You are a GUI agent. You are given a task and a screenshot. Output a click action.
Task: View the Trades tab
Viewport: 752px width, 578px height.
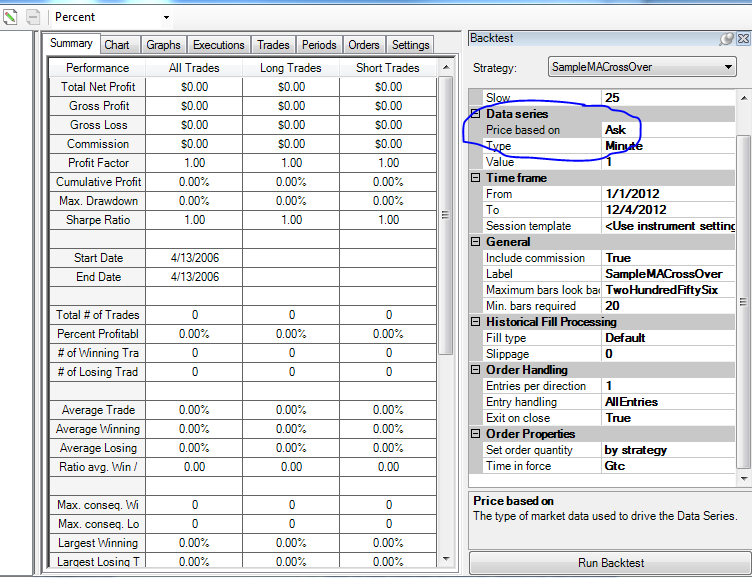point(273,45)
